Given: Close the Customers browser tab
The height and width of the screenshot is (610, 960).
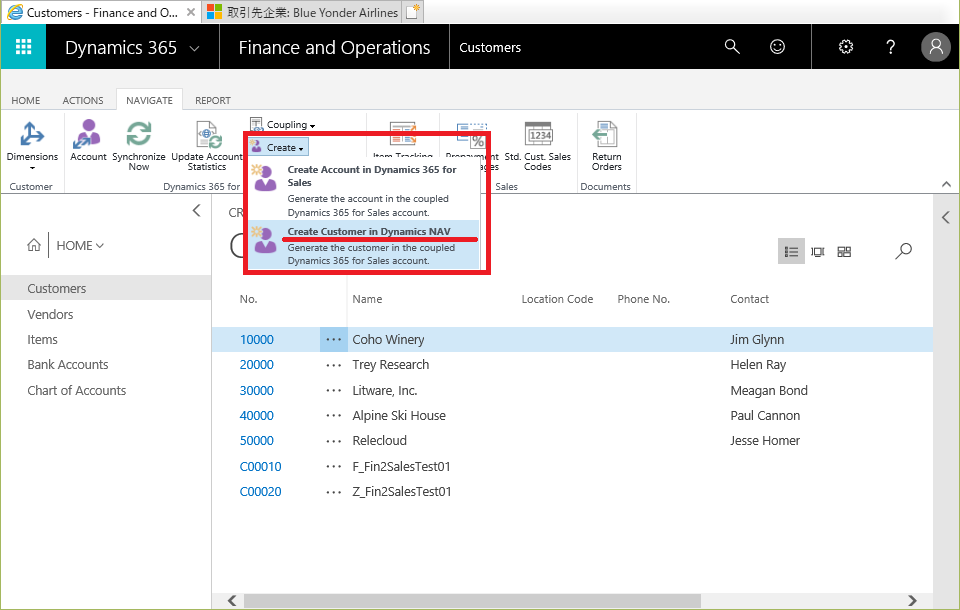Looking at the screenshot, I should coord(191,12).
